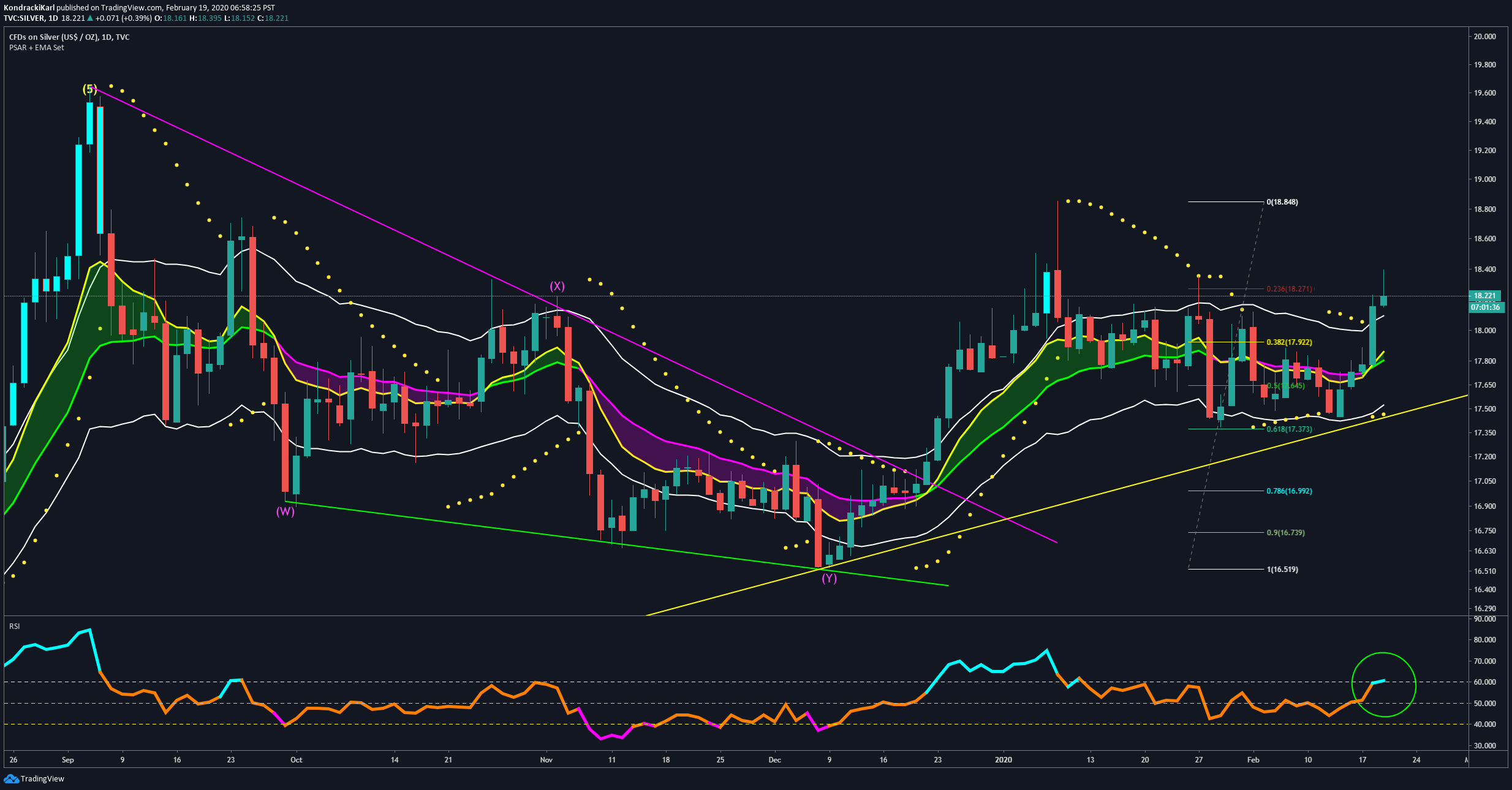Image resolution: width=1512 pixels, height=790 pixels.
Task: Click Fibonacci level 0(18.848) label
Action: click(1282, 202)
